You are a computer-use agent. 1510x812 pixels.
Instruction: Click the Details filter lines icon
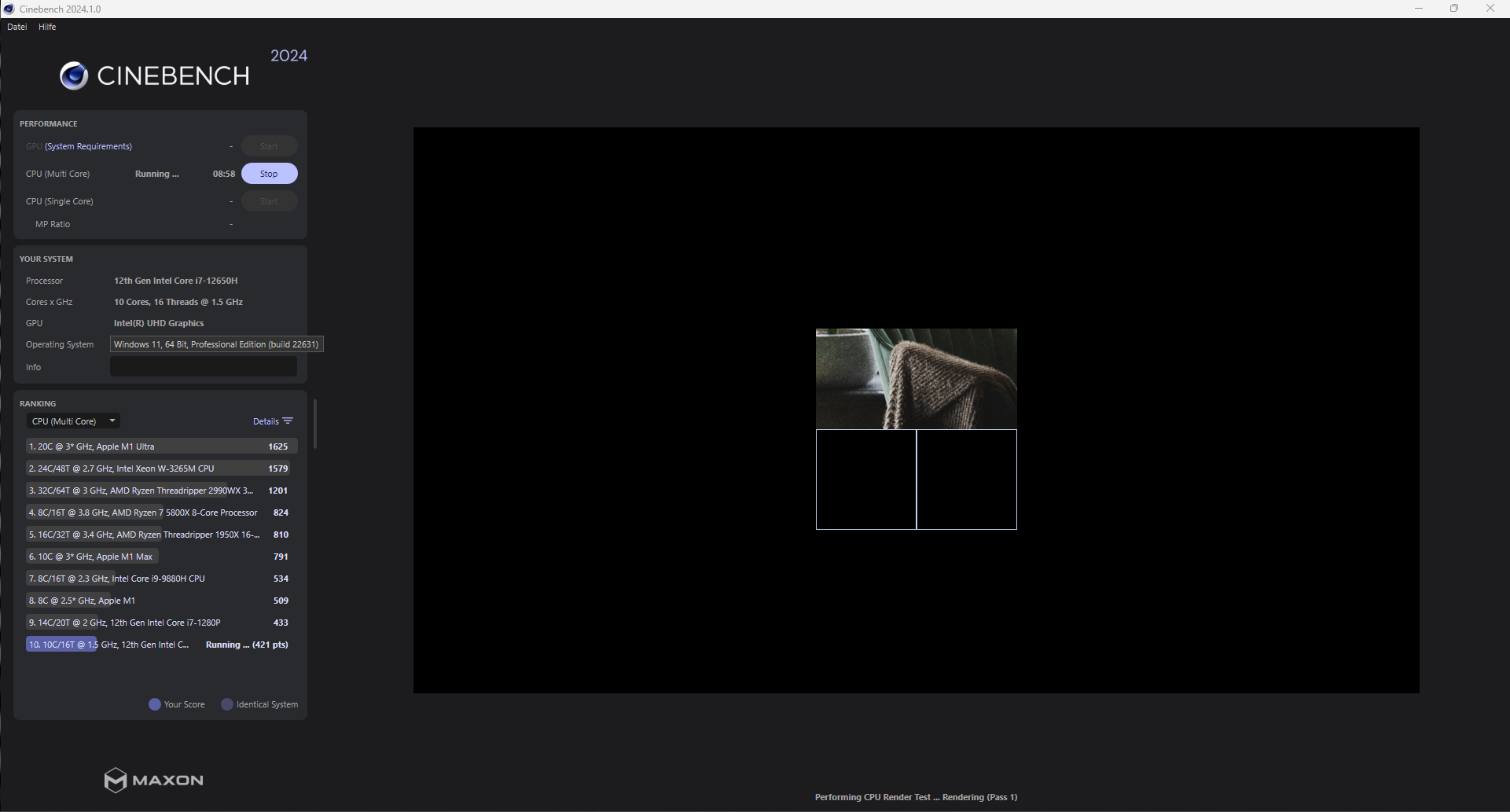click(288, 421)
